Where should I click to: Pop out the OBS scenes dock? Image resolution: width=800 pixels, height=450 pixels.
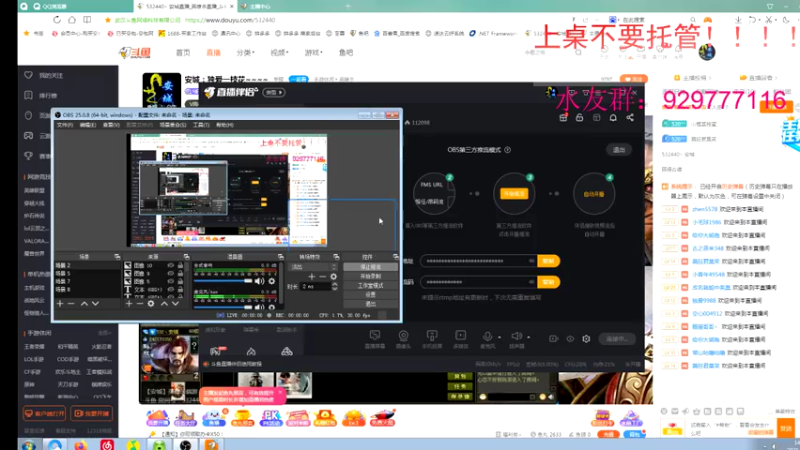[x=117, y=257]
